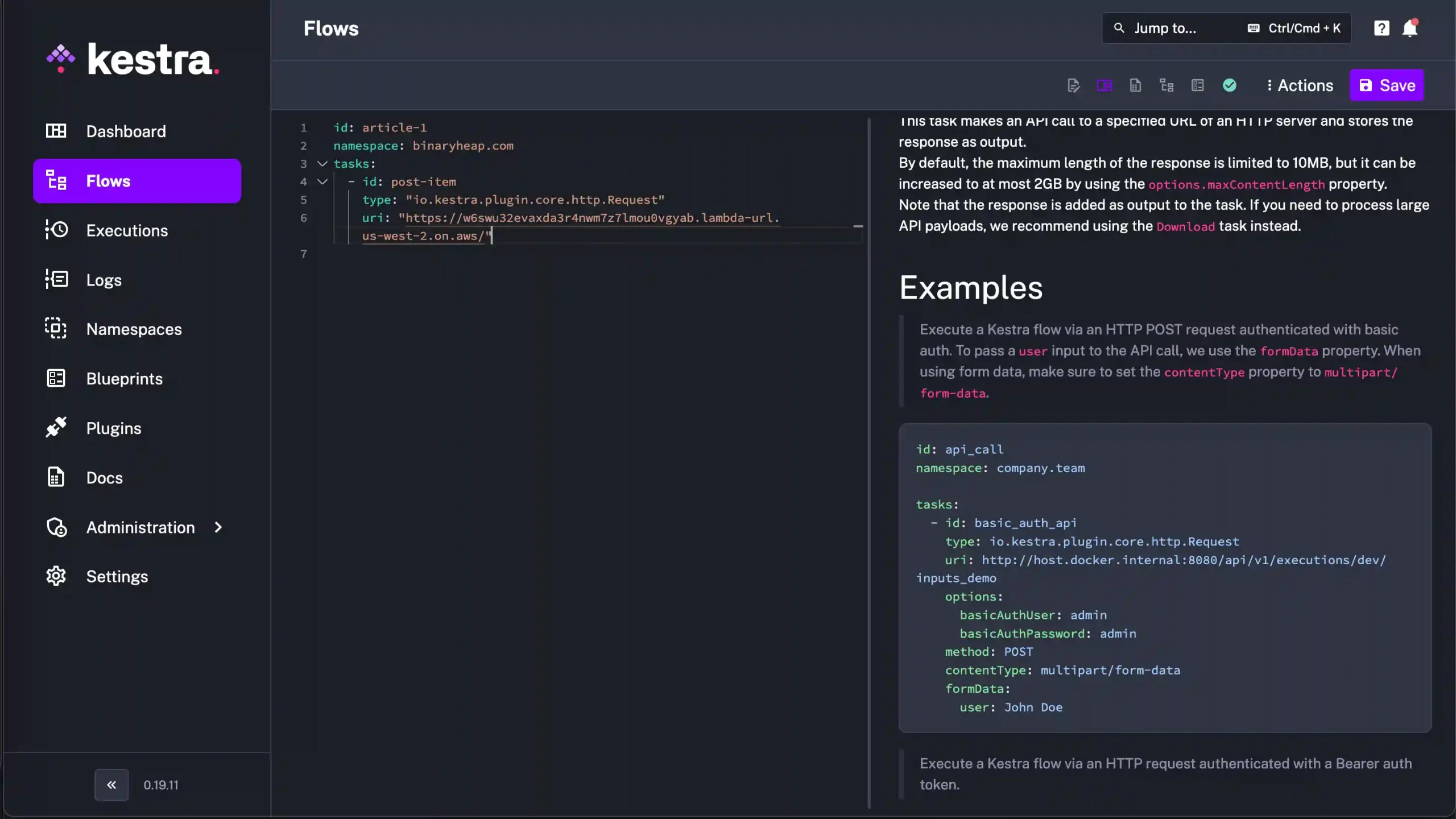1456x819 pixels.
Task: Click the kestra logo
Action: click(x=133, y=59)
